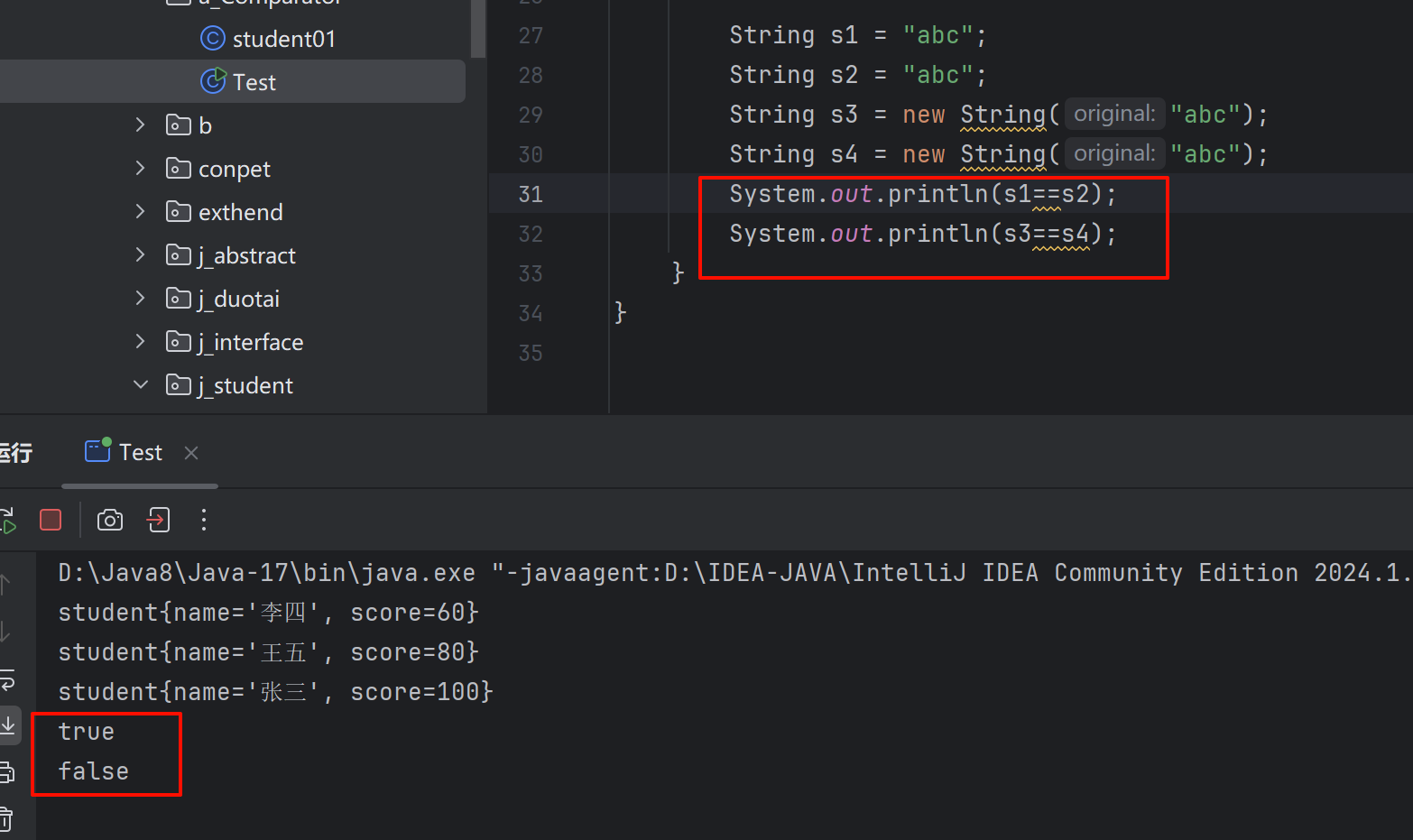Expand the j_interface folder

(x=140, y=342)
